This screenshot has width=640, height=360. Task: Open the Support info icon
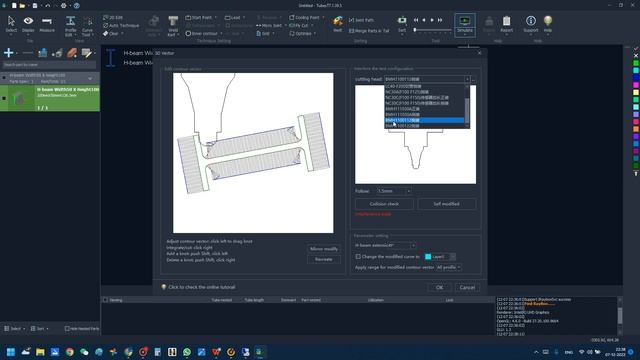tap(531, 24)
